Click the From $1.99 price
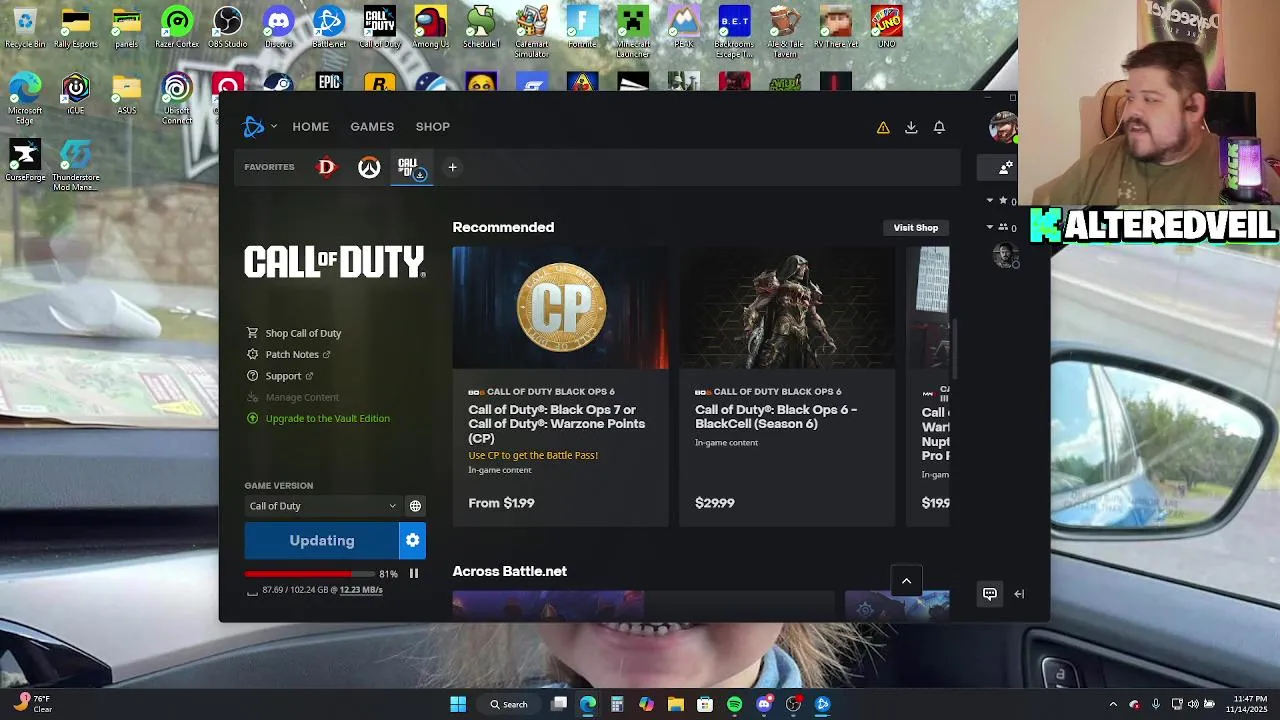Viewport: 1280px width, 720px height. (501, 503)
